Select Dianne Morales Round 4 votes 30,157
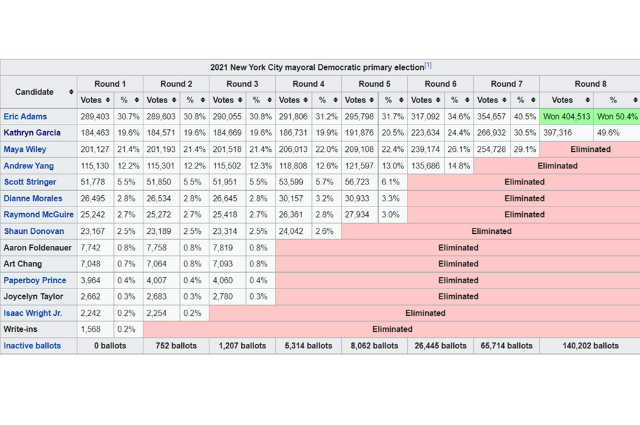The width and height of the screenshot is (640, 425). (x=294, y=198)
